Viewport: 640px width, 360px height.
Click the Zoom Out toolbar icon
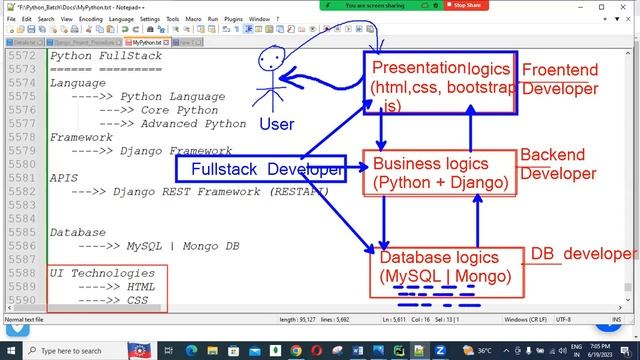click(187, 29)
